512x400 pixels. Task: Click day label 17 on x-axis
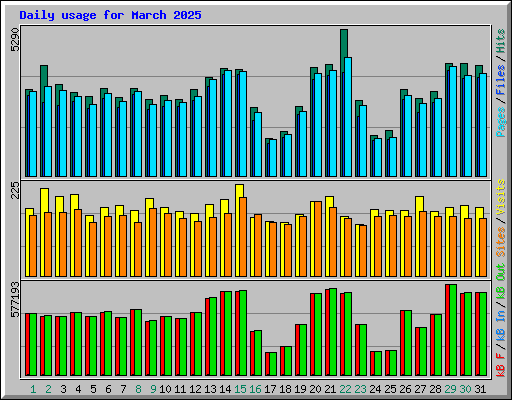tap(270, 389)
